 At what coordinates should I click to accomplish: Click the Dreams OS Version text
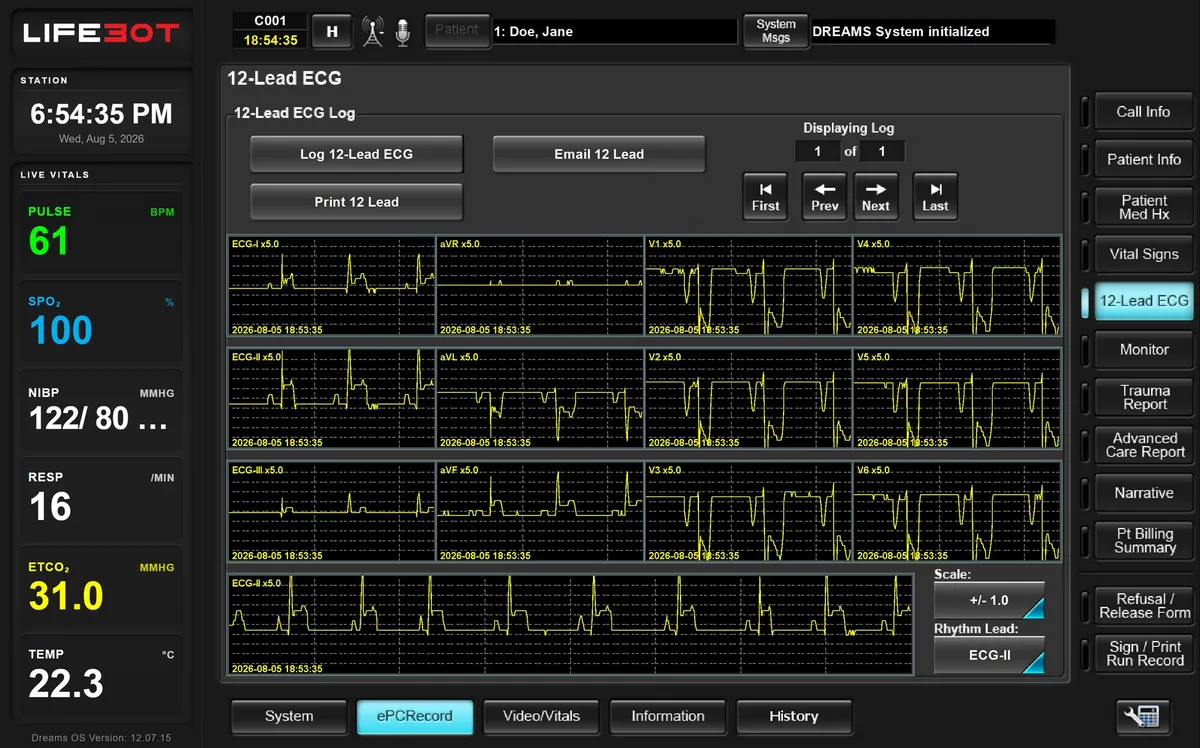(100, 737)
